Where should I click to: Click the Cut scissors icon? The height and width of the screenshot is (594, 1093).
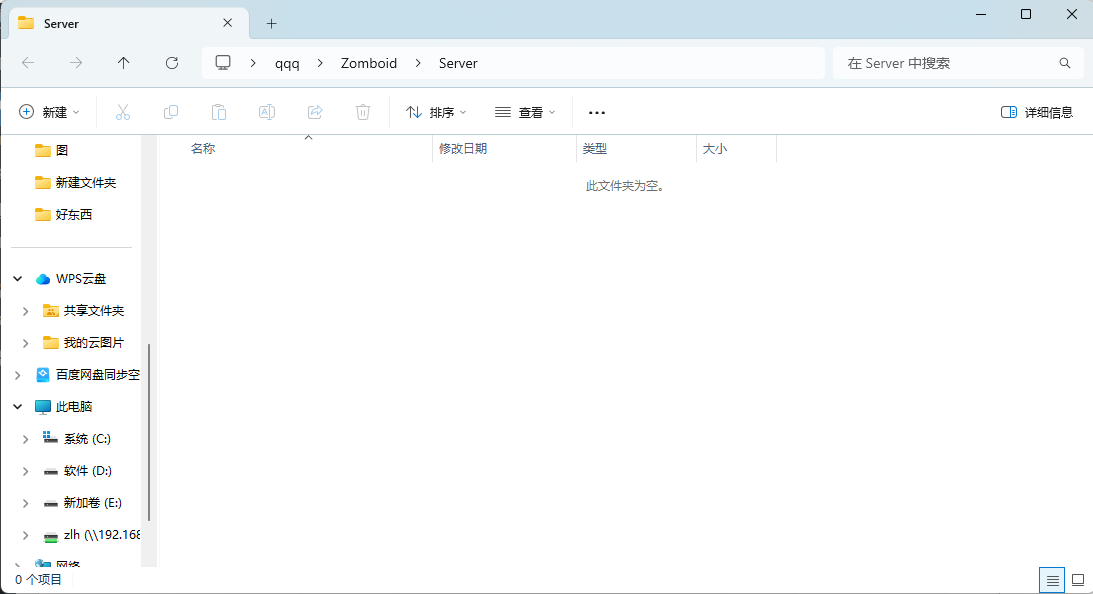click(x=123, y=112)
